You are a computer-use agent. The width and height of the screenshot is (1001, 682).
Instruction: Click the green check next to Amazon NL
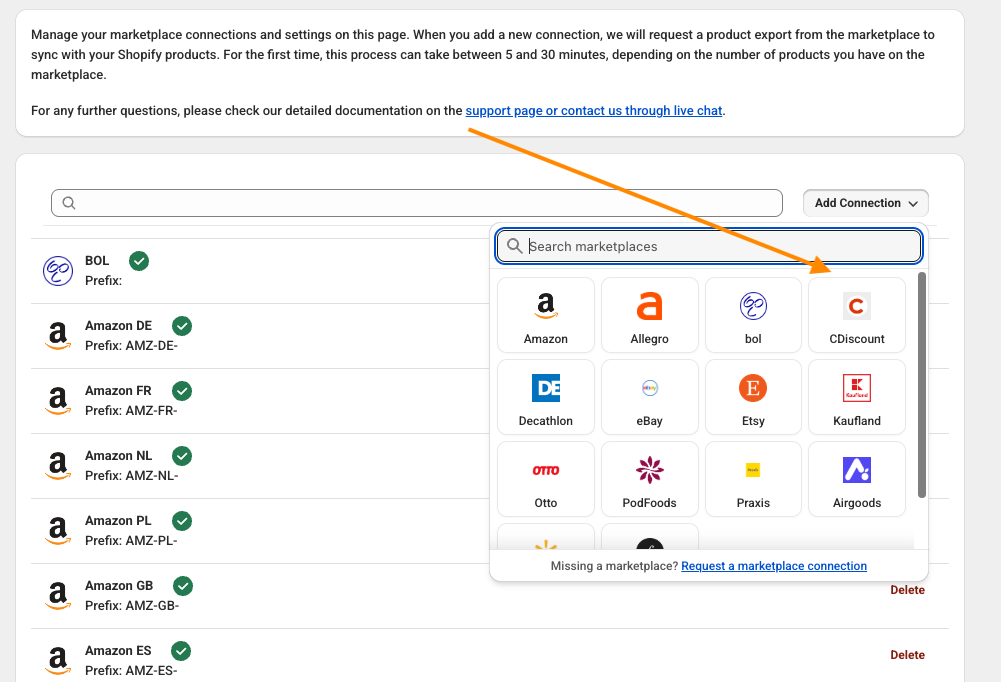click(182, 456)
